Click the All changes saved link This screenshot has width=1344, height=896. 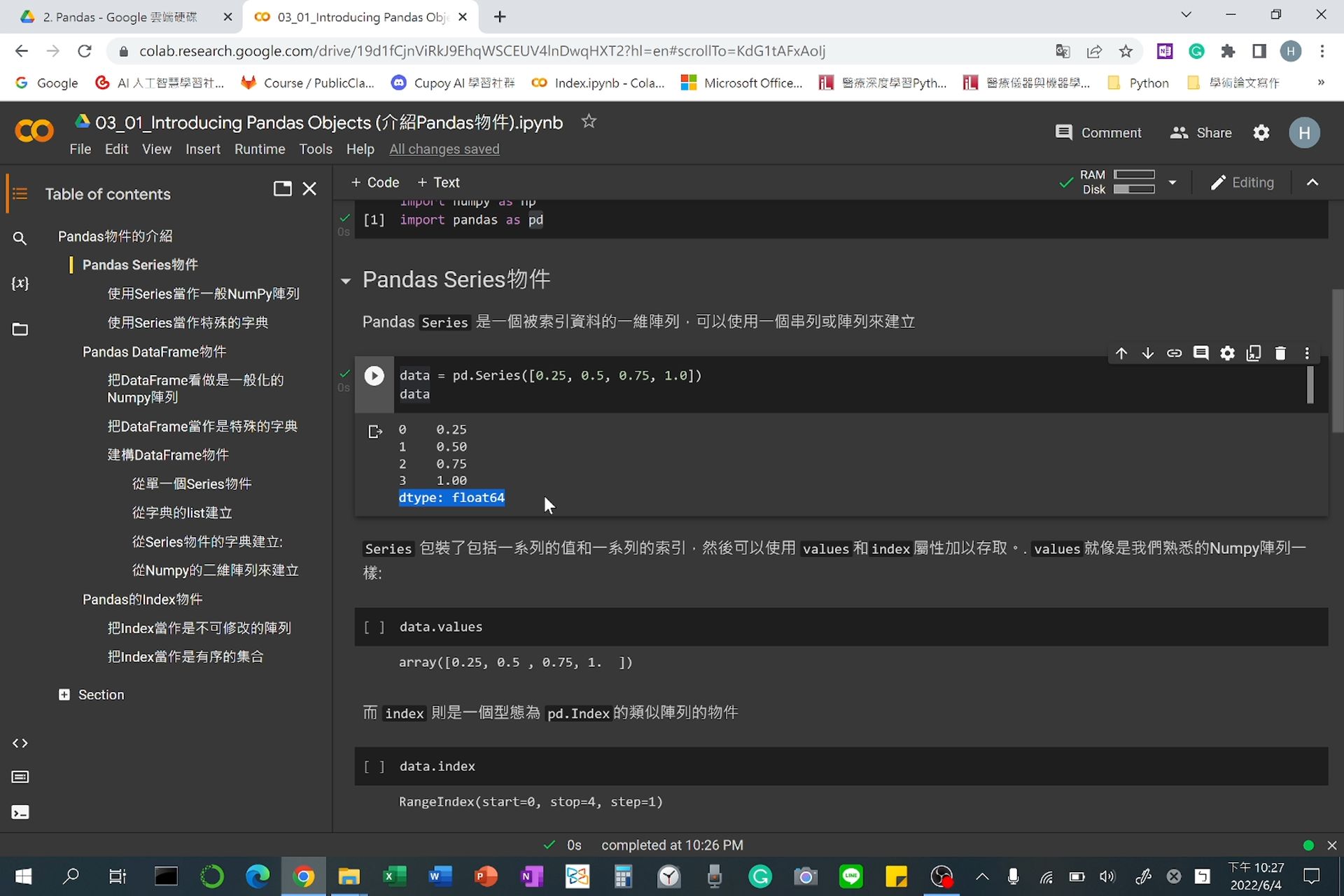point(444,149)
